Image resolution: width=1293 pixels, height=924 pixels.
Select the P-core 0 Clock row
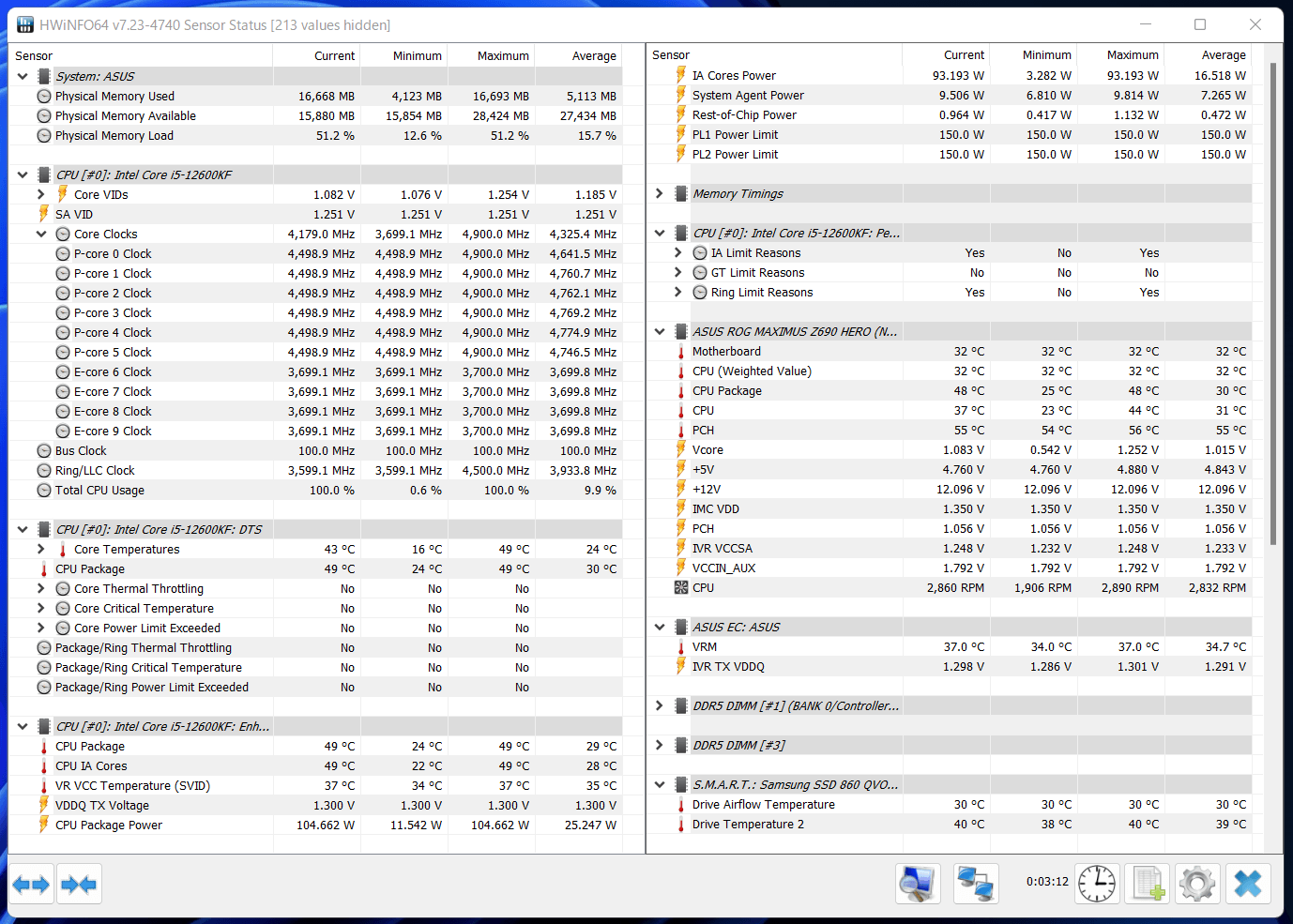pyautogui.click(x=315, y=253)
